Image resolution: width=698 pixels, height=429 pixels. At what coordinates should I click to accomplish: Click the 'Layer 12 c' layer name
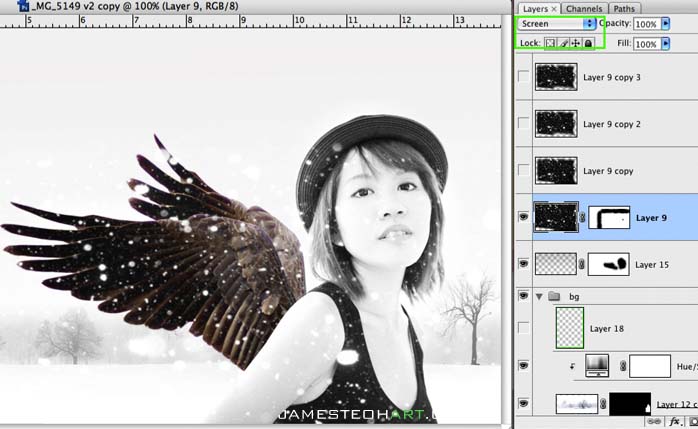[x=677, y=405]
